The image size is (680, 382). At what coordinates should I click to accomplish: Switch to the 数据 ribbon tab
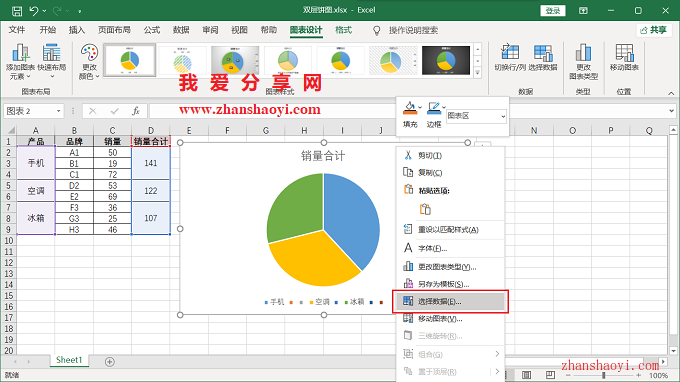181,30
